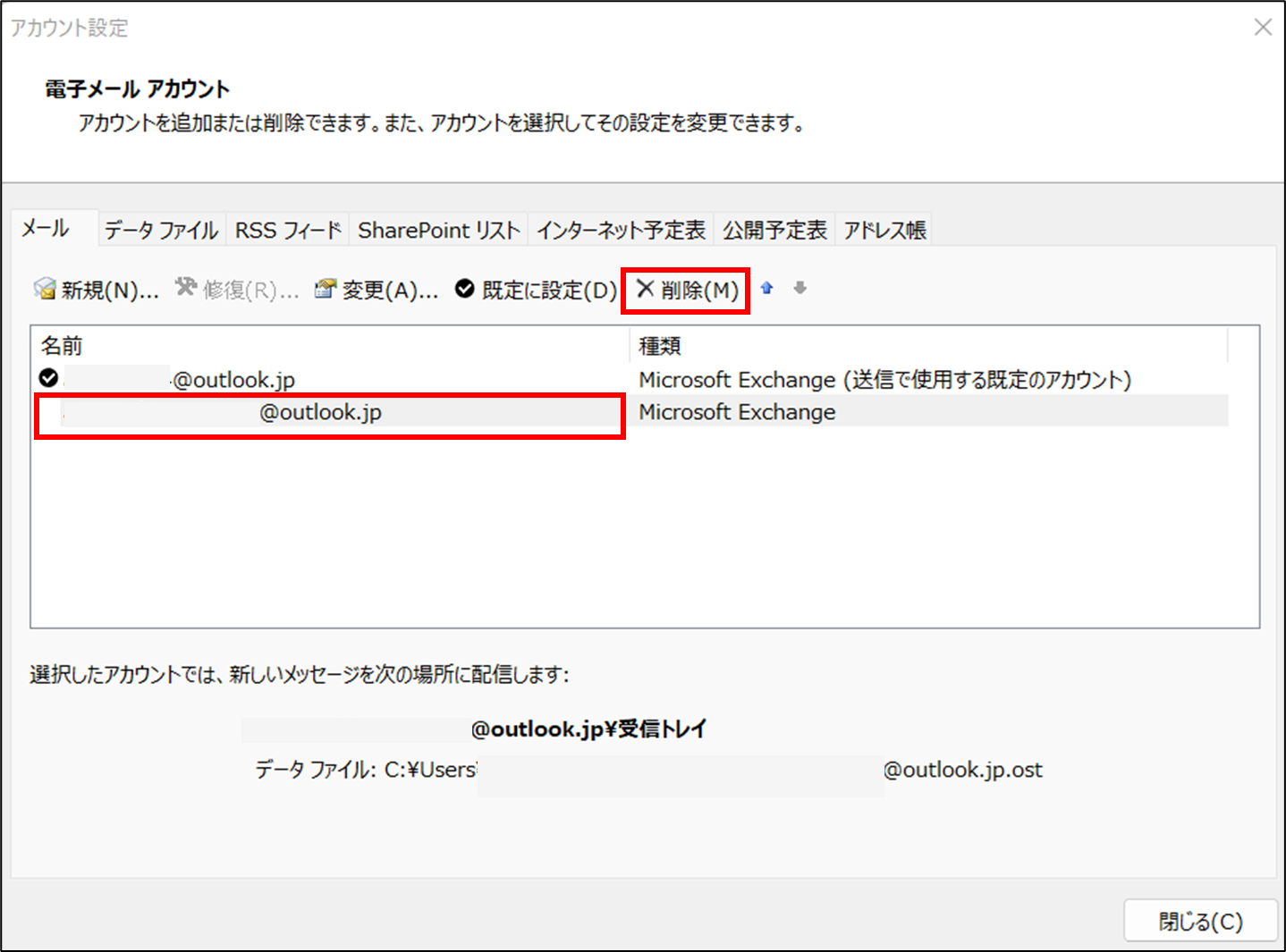Click default account checkmark in list

[49, 379]
